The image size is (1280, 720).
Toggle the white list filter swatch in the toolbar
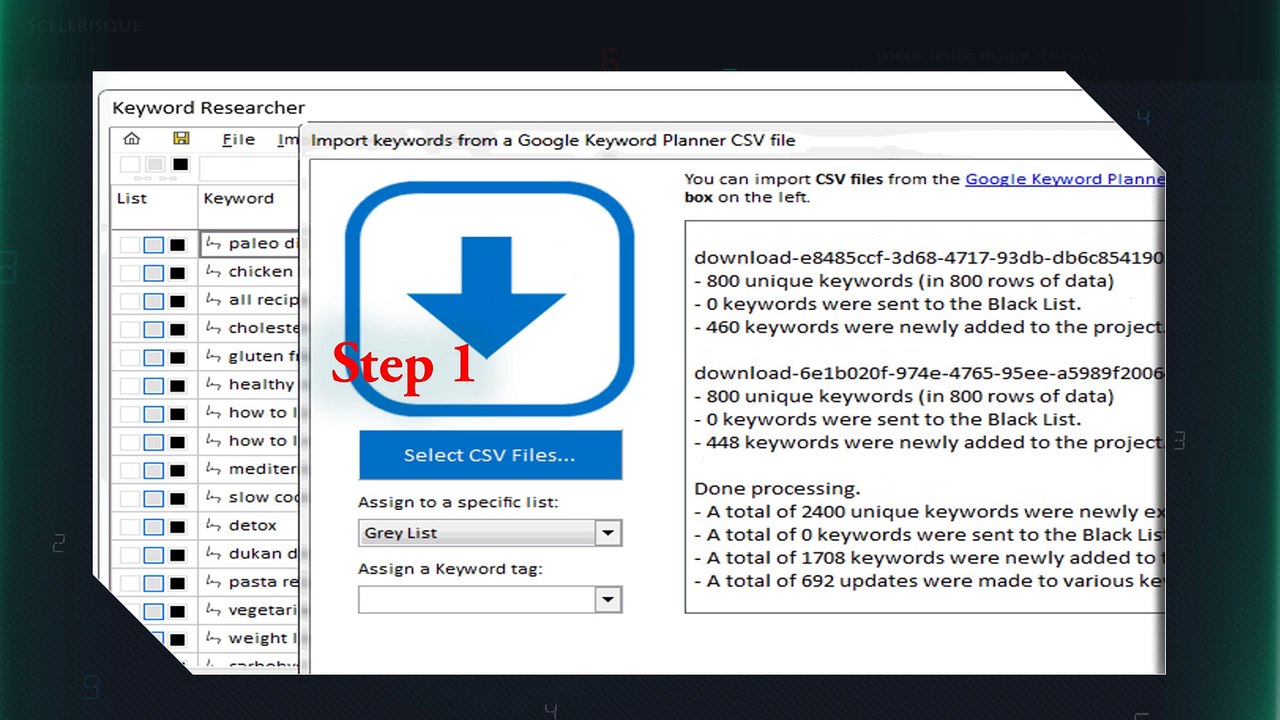pyautogui.click(x=130, y=165)
